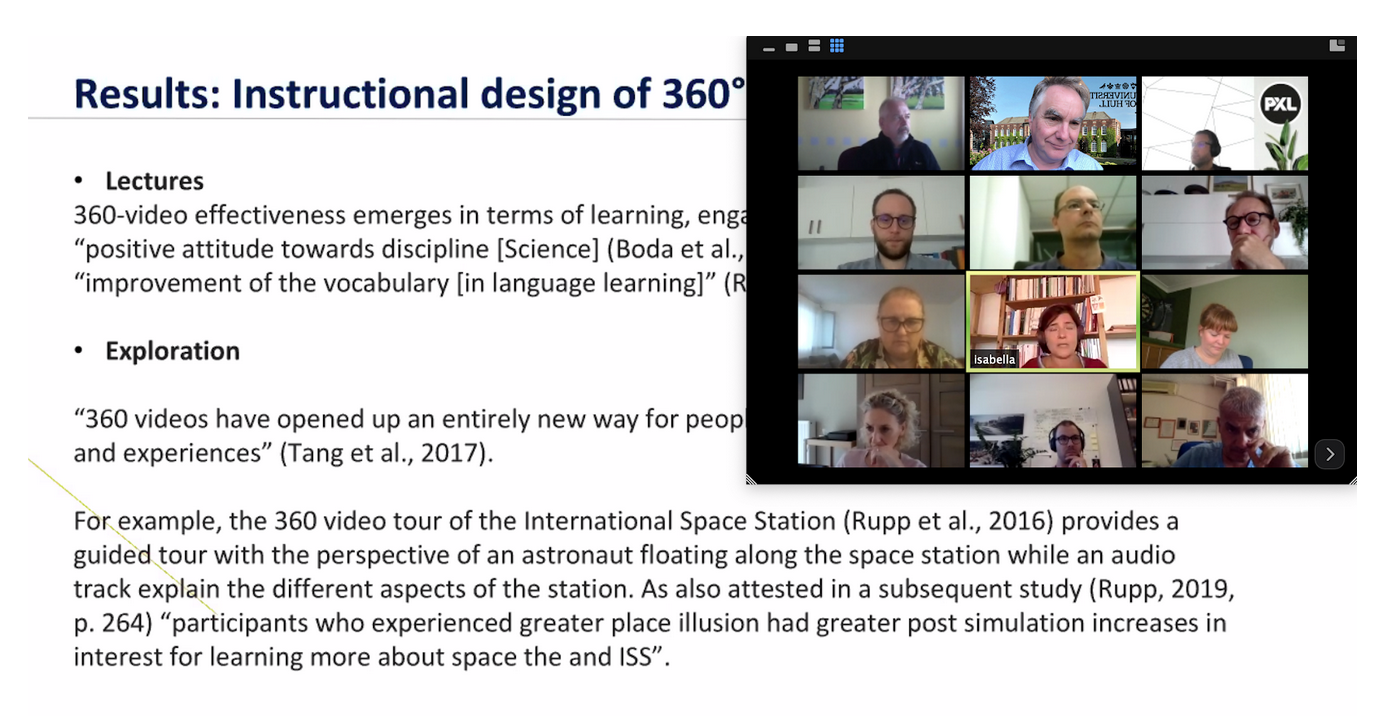This screenshot has width=1396, height=716.
Task: Select the participant wearing headset by whiteboard
Action: (1053, 421)
